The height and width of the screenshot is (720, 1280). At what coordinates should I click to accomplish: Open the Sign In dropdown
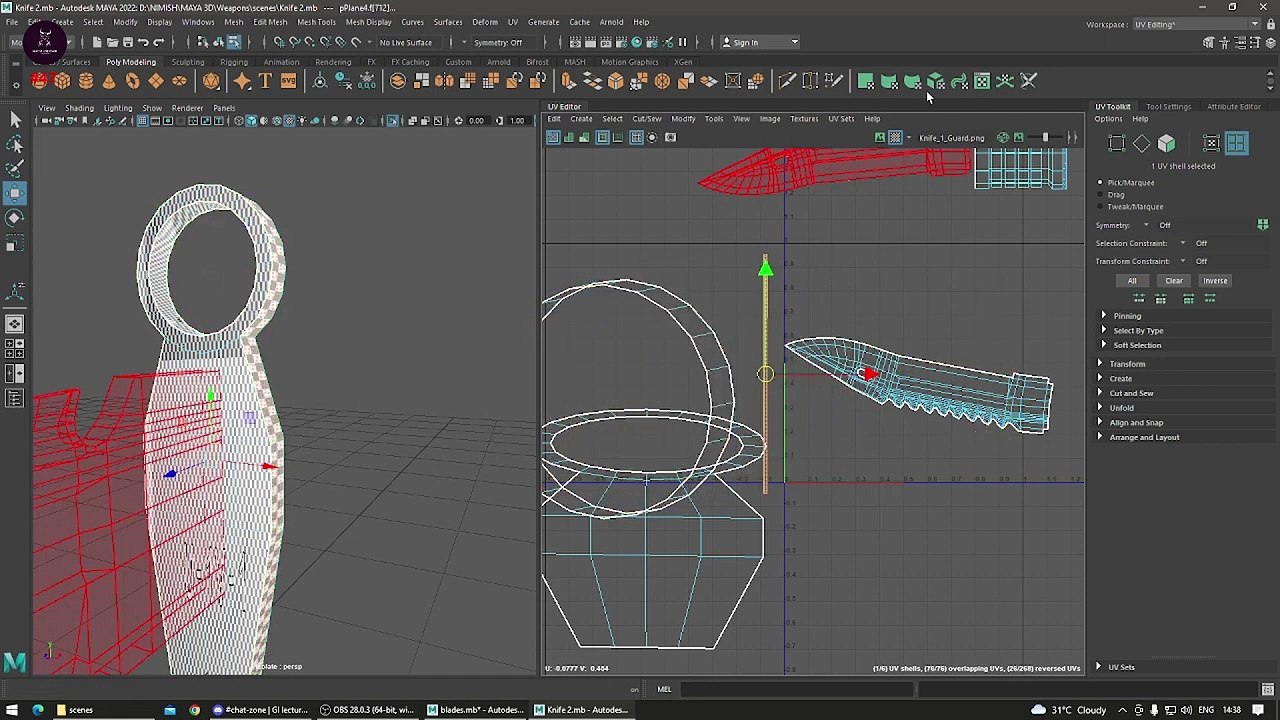tap(761, 42)
